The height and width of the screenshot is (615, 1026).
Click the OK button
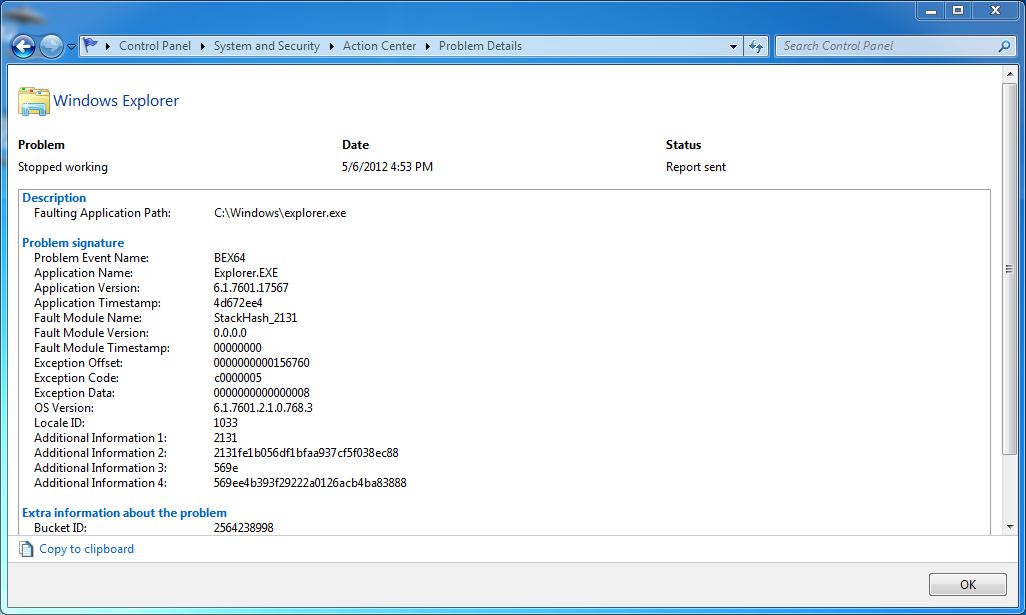(x=968, y=584)
